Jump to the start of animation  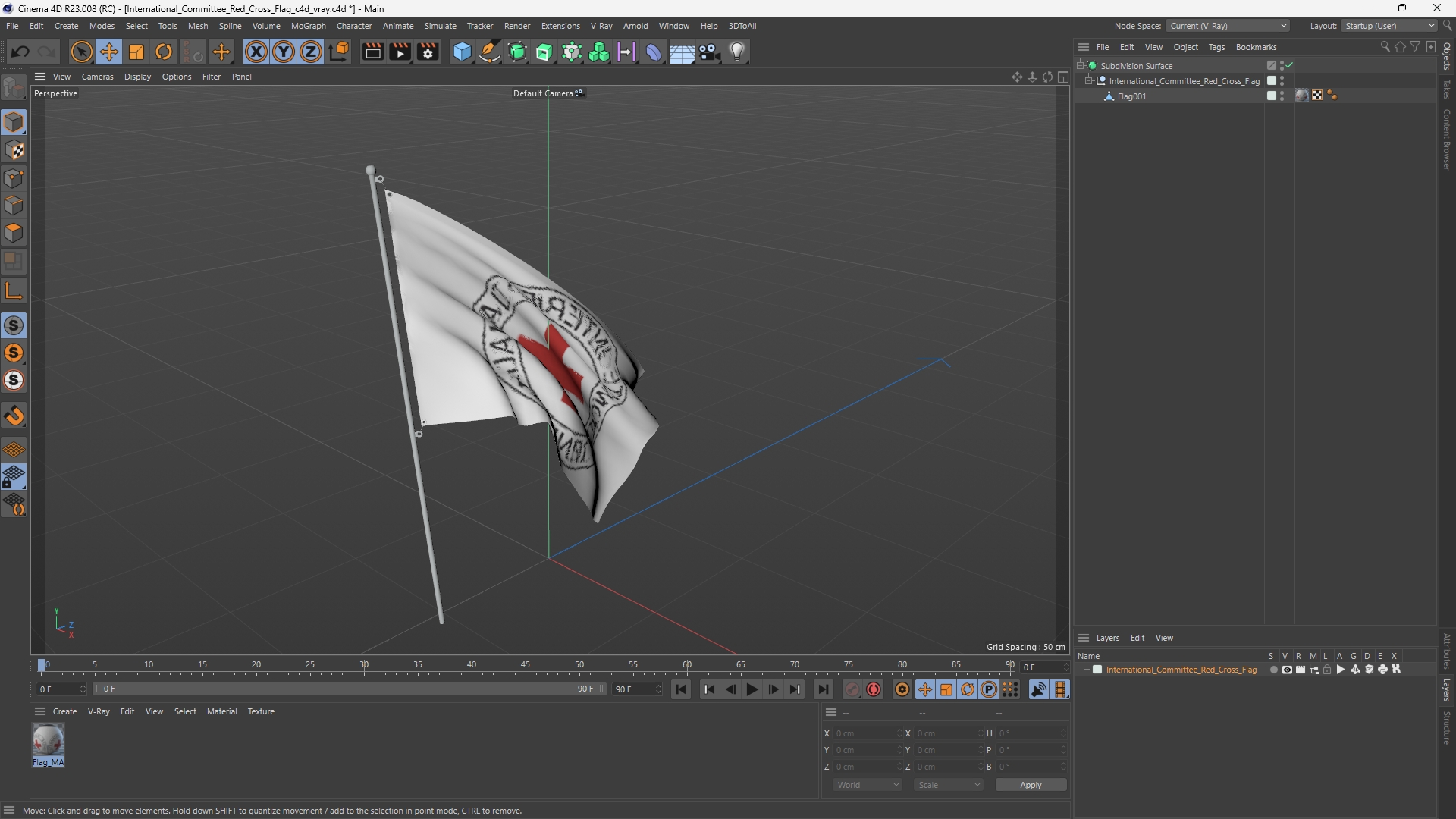pyautogui.click(x=681, y=689)
